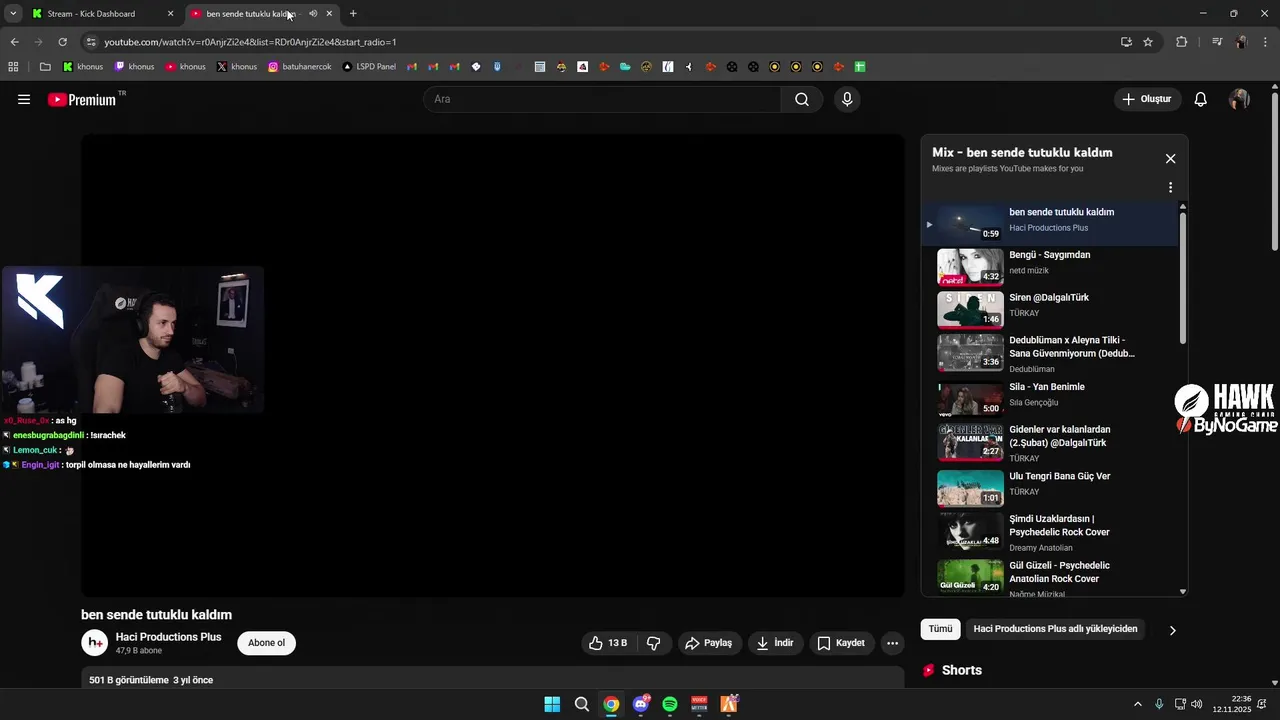Open Windows Start menu

tap(552, 704)
